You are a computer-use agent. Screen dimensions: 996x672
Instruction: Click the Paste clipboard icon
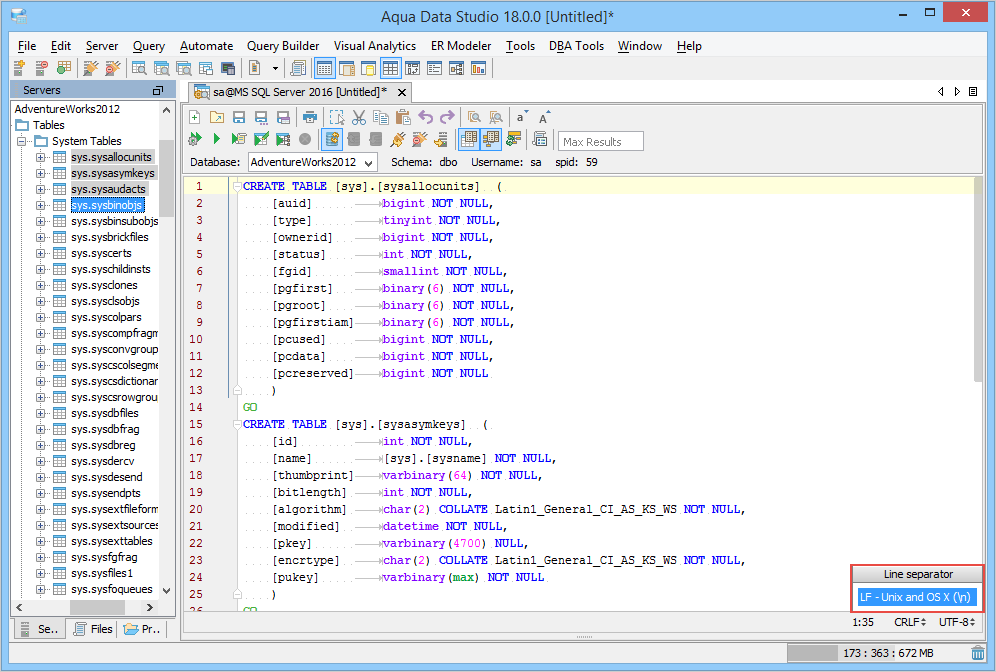click(x=401, y=117)
